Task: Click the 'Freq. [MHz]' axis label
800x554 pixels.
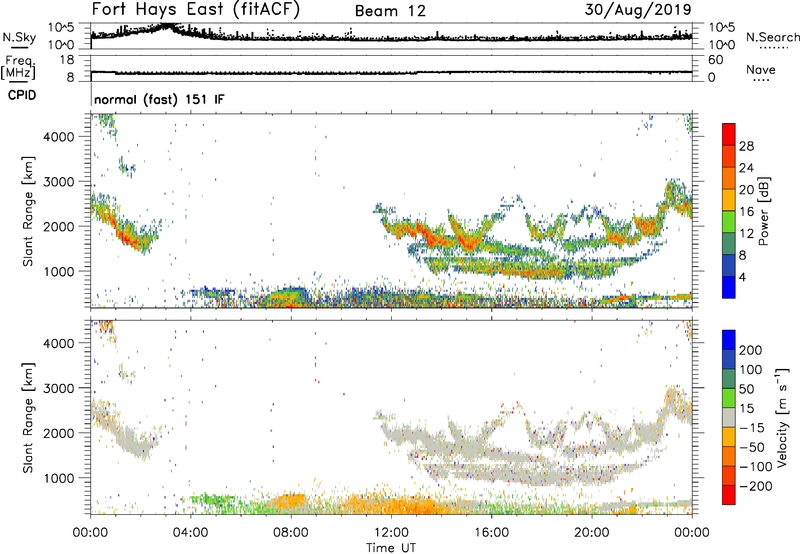Action: tap(18, 67)
